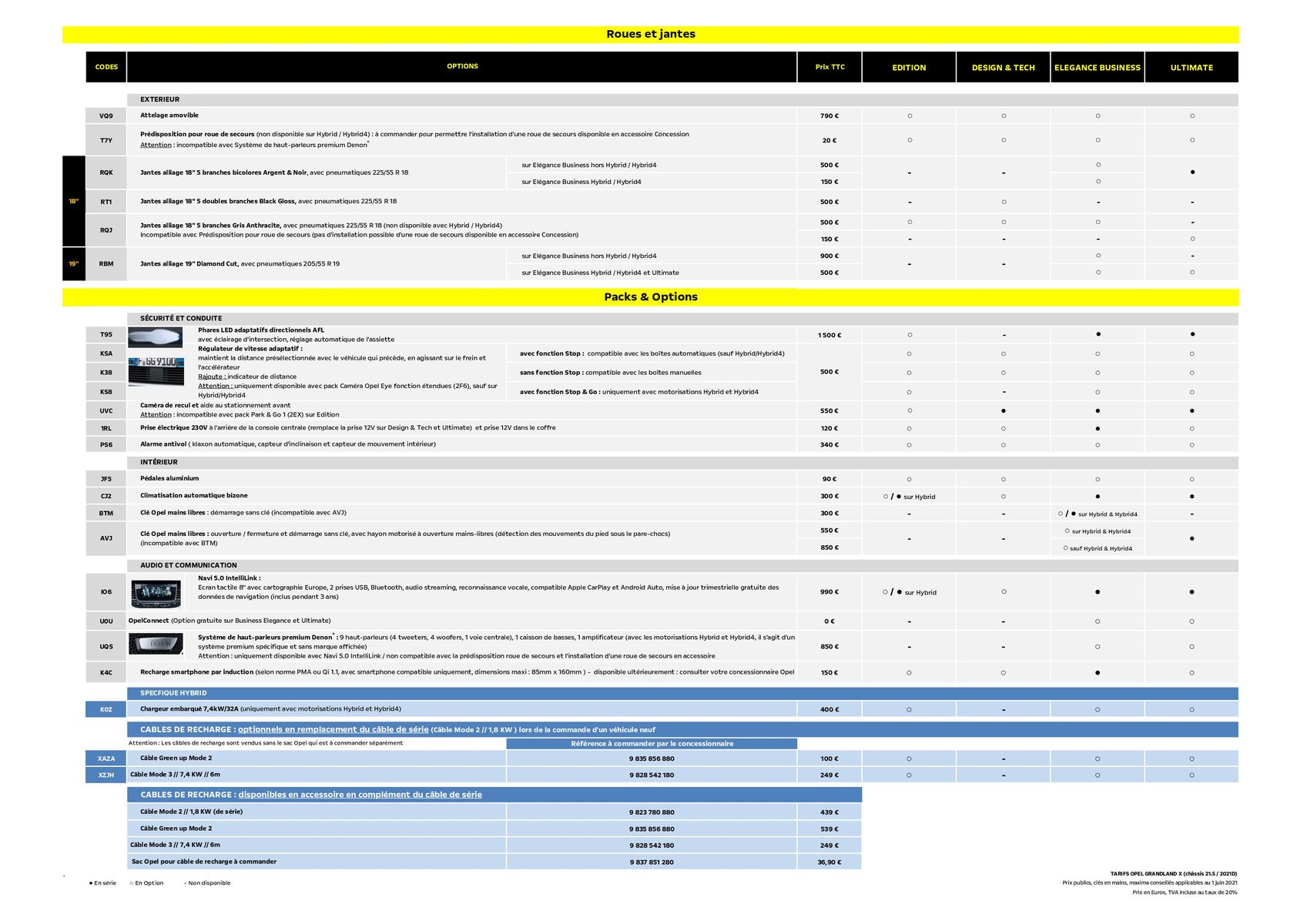The height and width of the screenshot is (924, 1307).
Task: Click the RQJ code cell
Action: coord(106,230)
